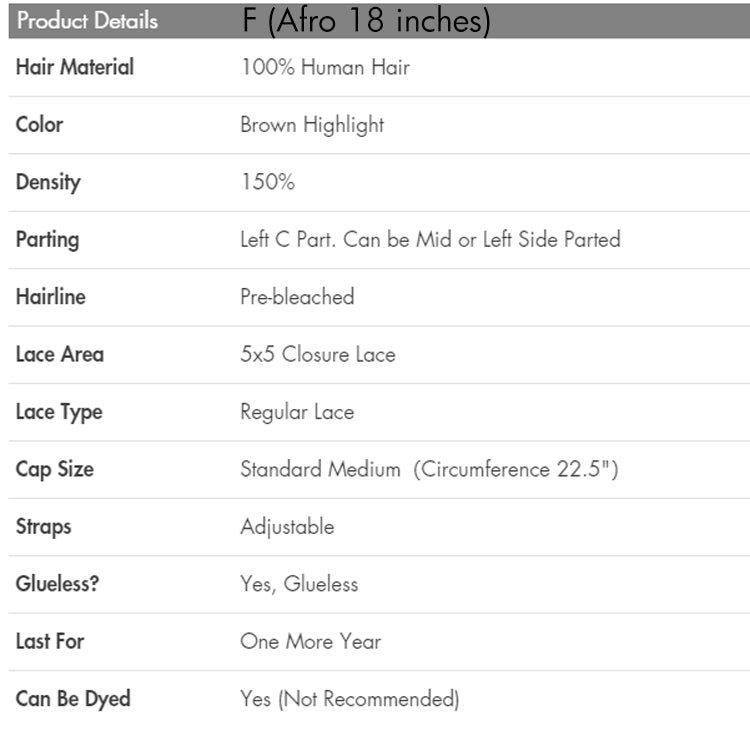
Task: Select the 100% Human Hair value
Action: tap(325, 67)
